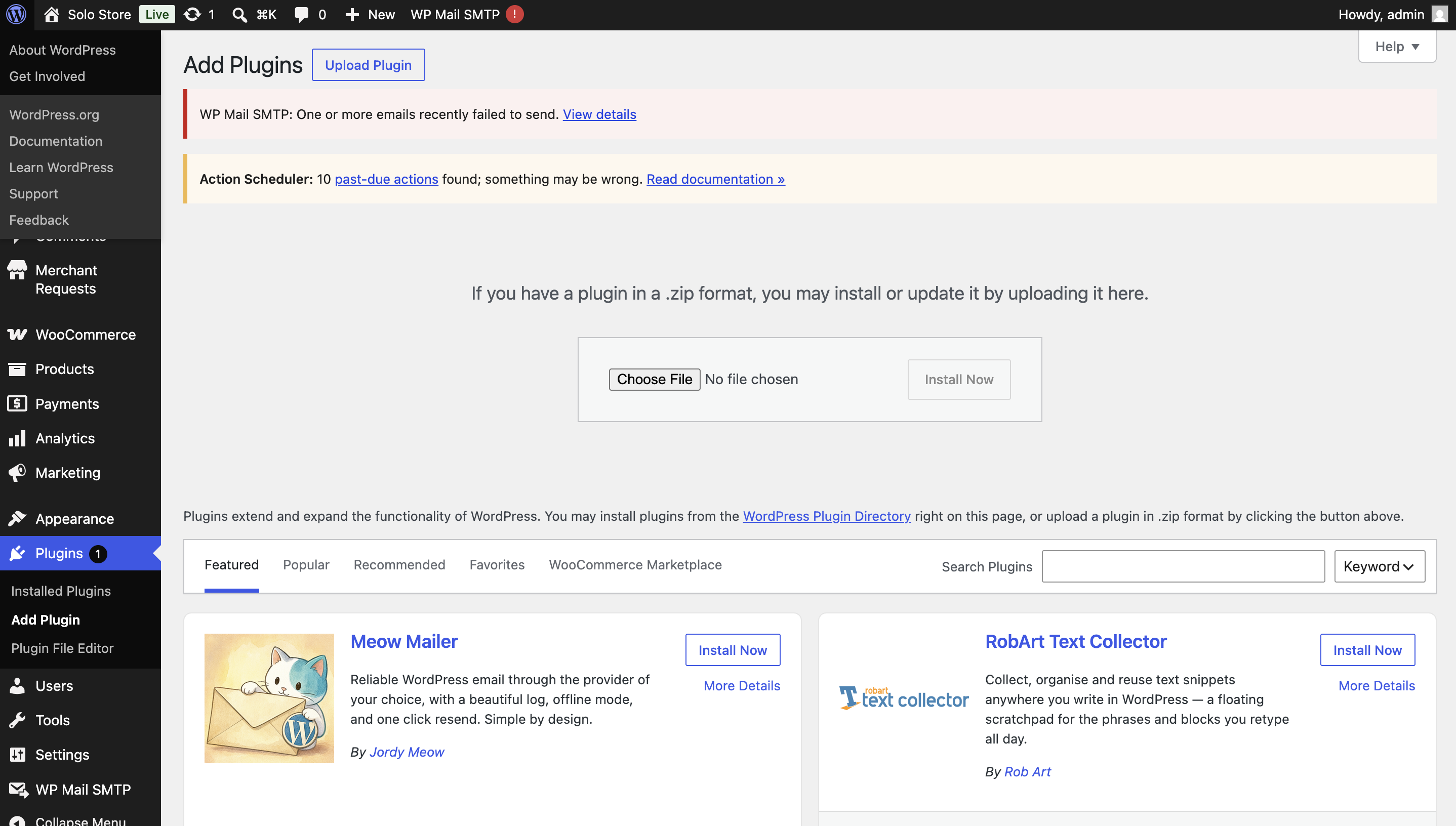The image size is (1456, 826).
Task: Click the admin avatar icon
Action: pos(1439,14)
